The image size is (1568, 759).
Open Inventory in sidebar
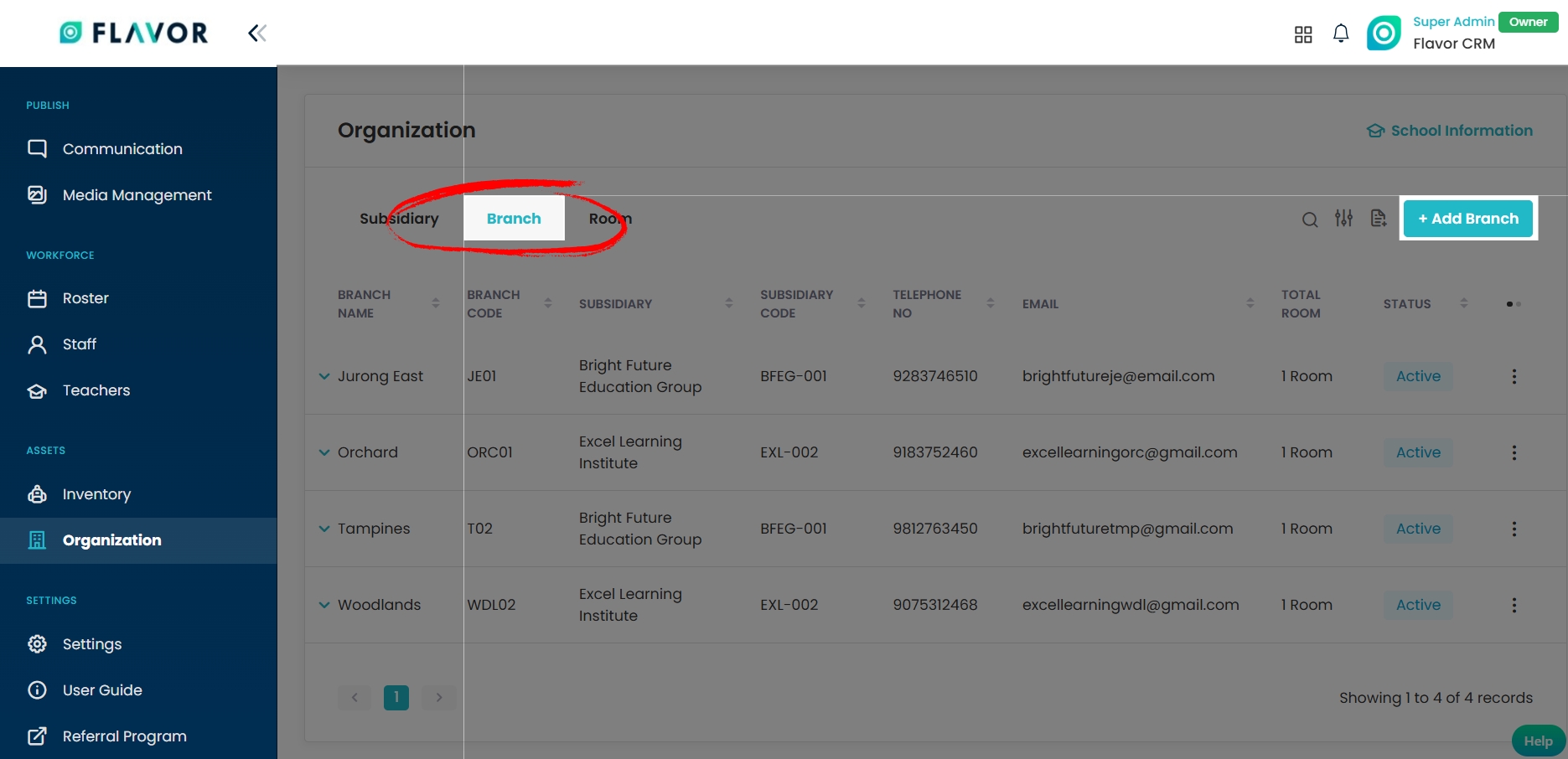pyautogui.click(x=138, y=494)
